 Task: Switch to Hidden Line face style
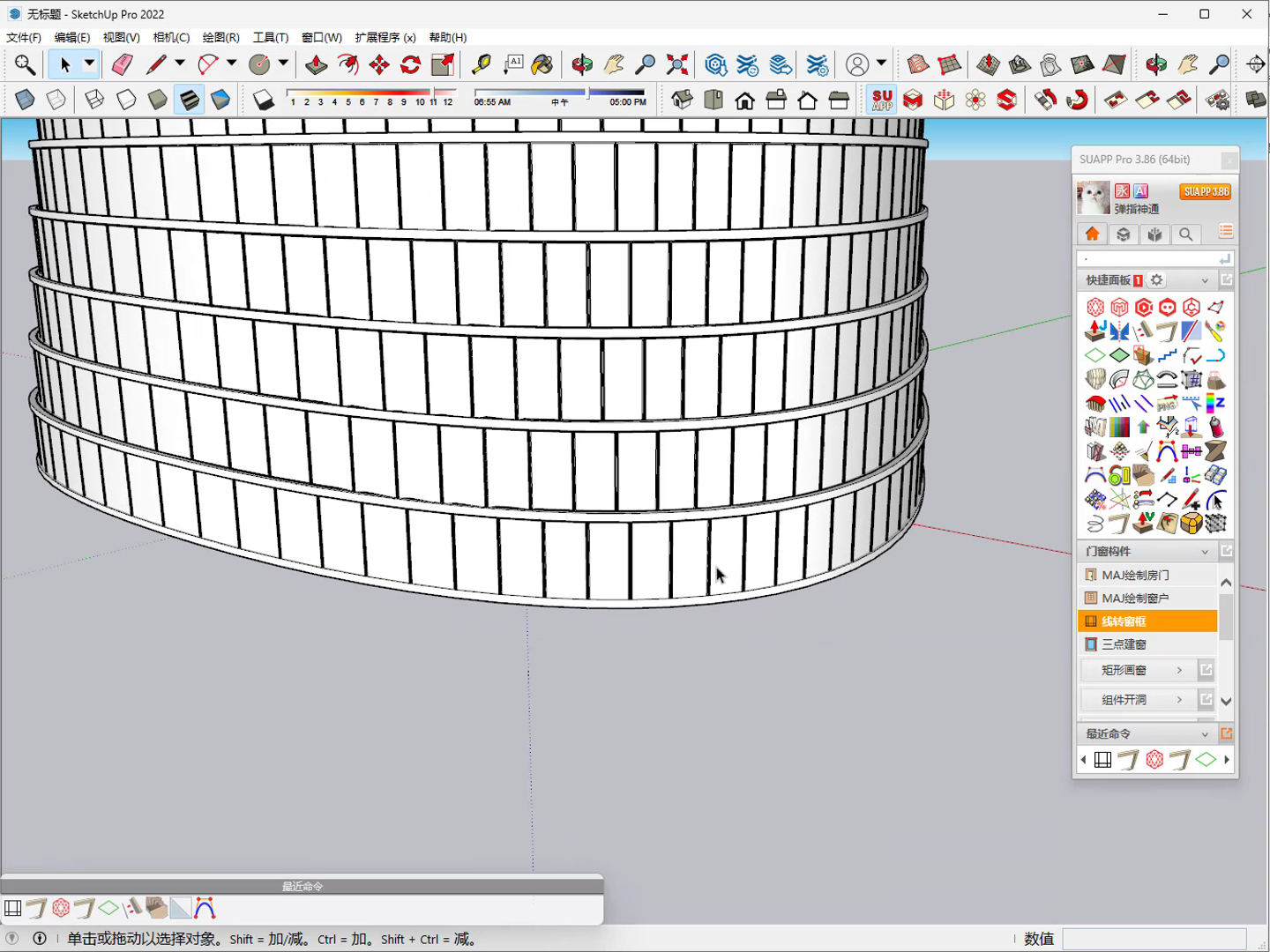pyautogui.click(x=126, y=100)
